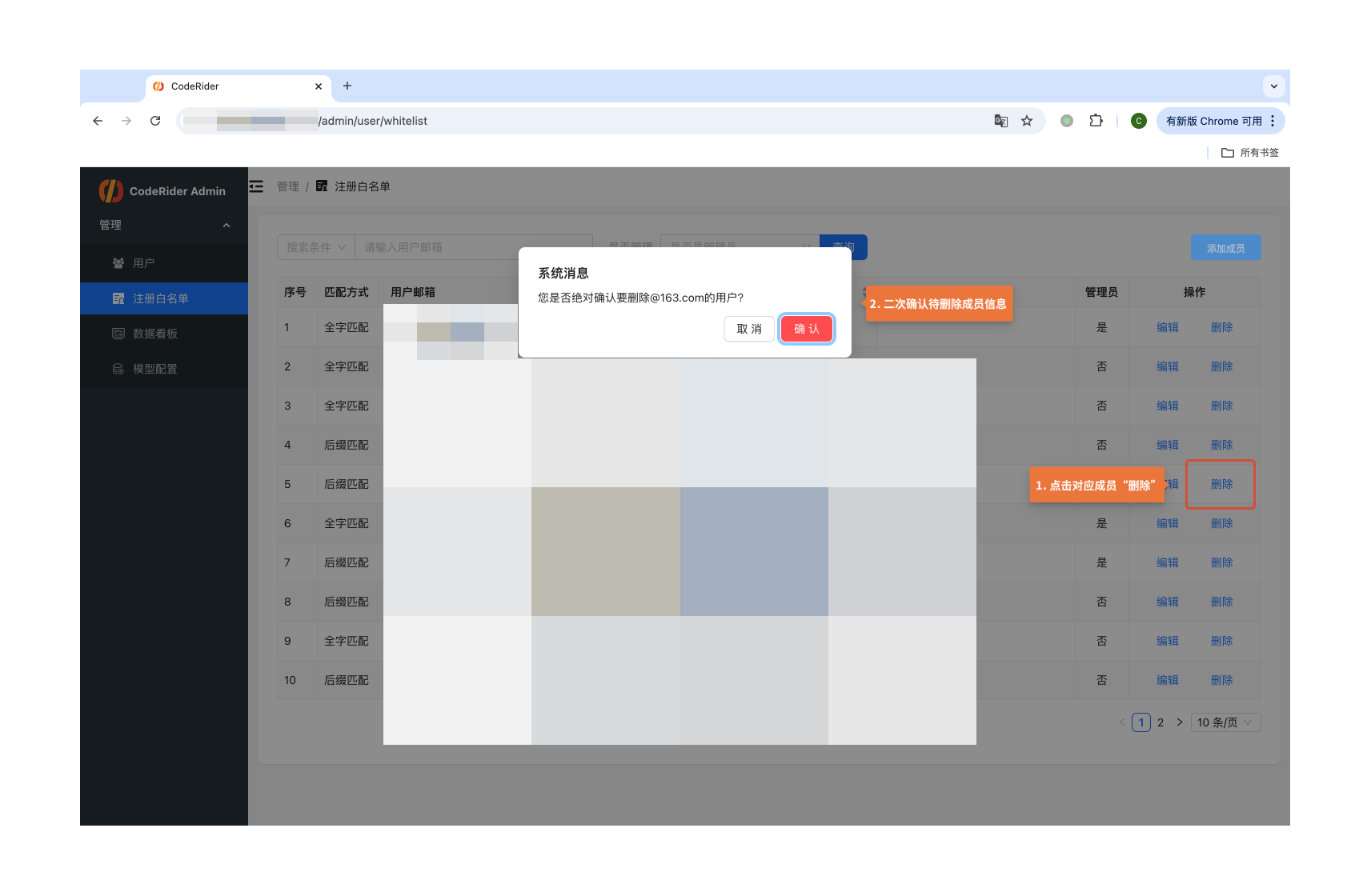Click the address bar URL /admin/user/whitelist
The image size is (1371, 896).
pyautogui.click(x=373, y=121)
